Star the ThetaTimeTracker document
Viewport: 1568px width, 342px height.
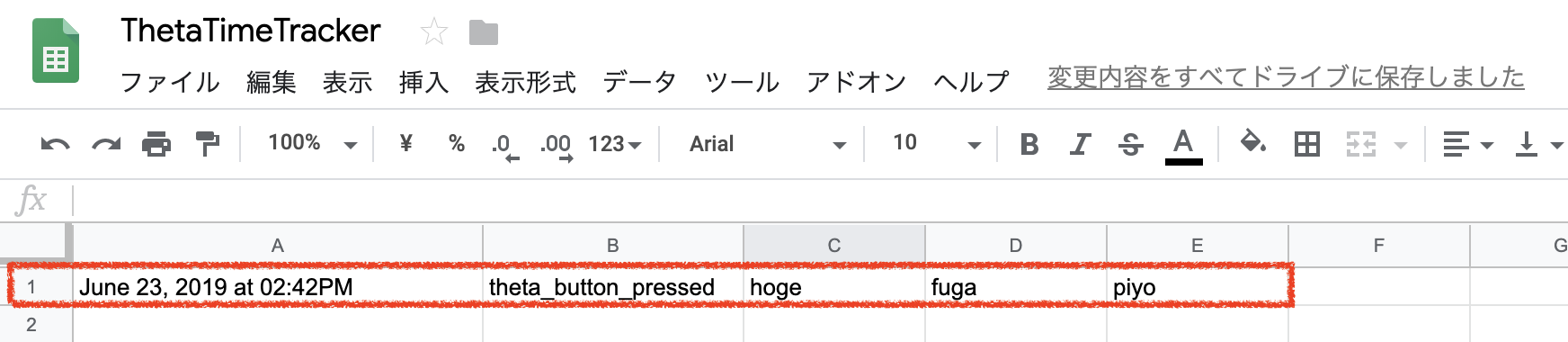point(434,32)
